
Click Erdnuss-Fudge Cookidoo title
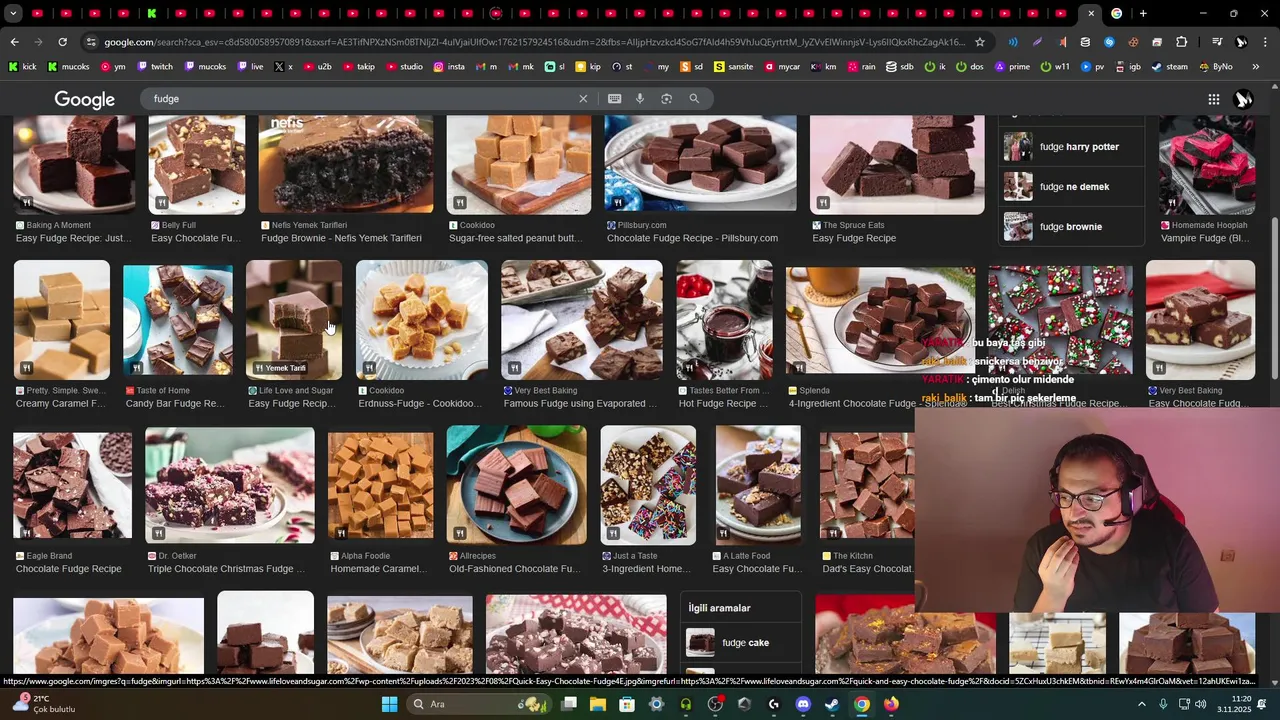420,404
